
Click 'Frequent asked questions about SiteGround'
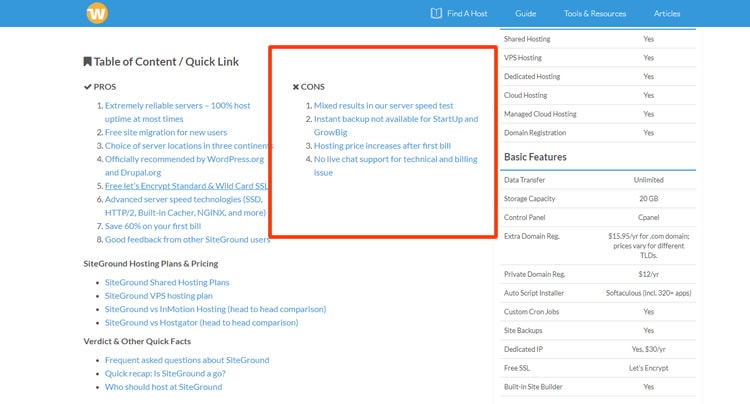click(187, 360)
